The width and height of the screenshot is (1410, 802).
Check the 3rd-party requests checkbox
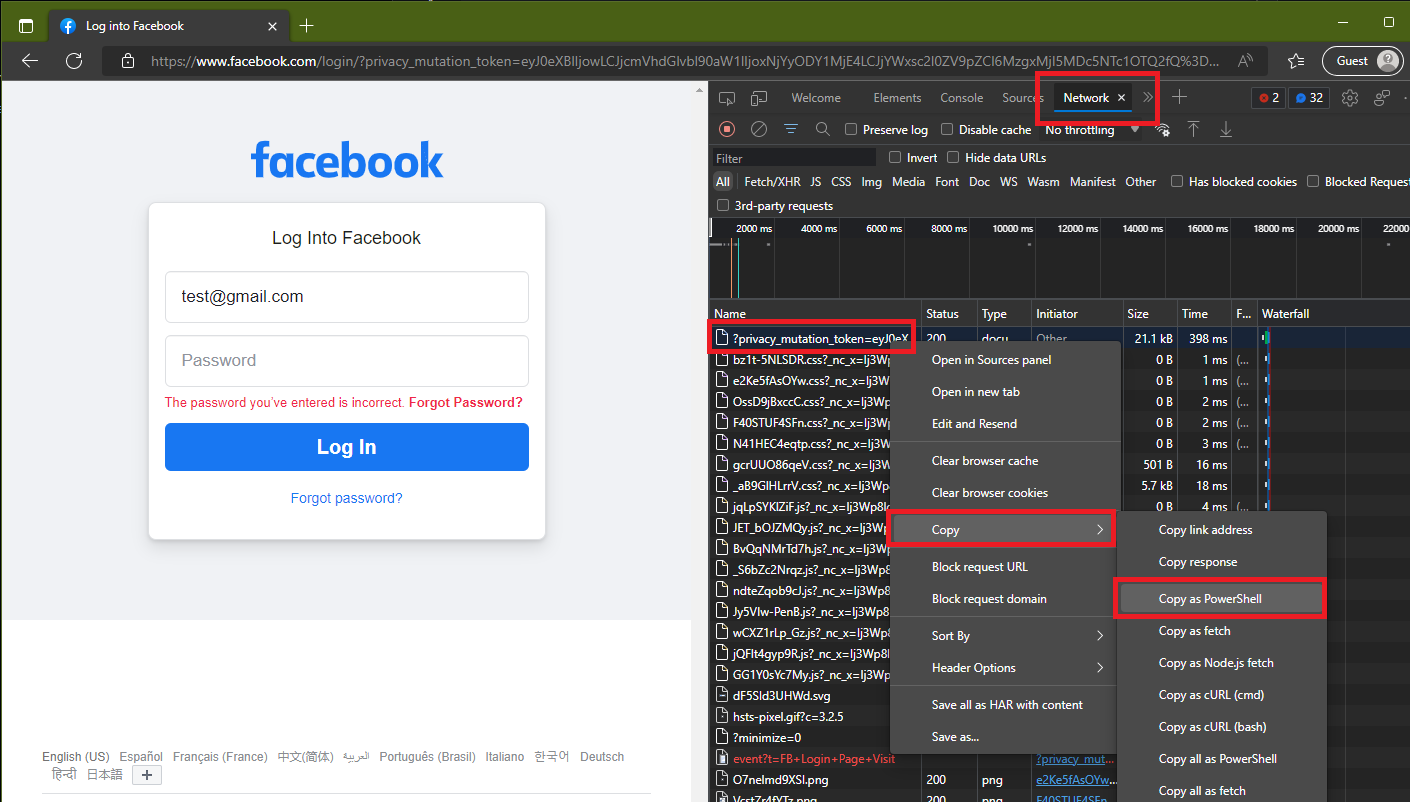(x=723, y=206)
